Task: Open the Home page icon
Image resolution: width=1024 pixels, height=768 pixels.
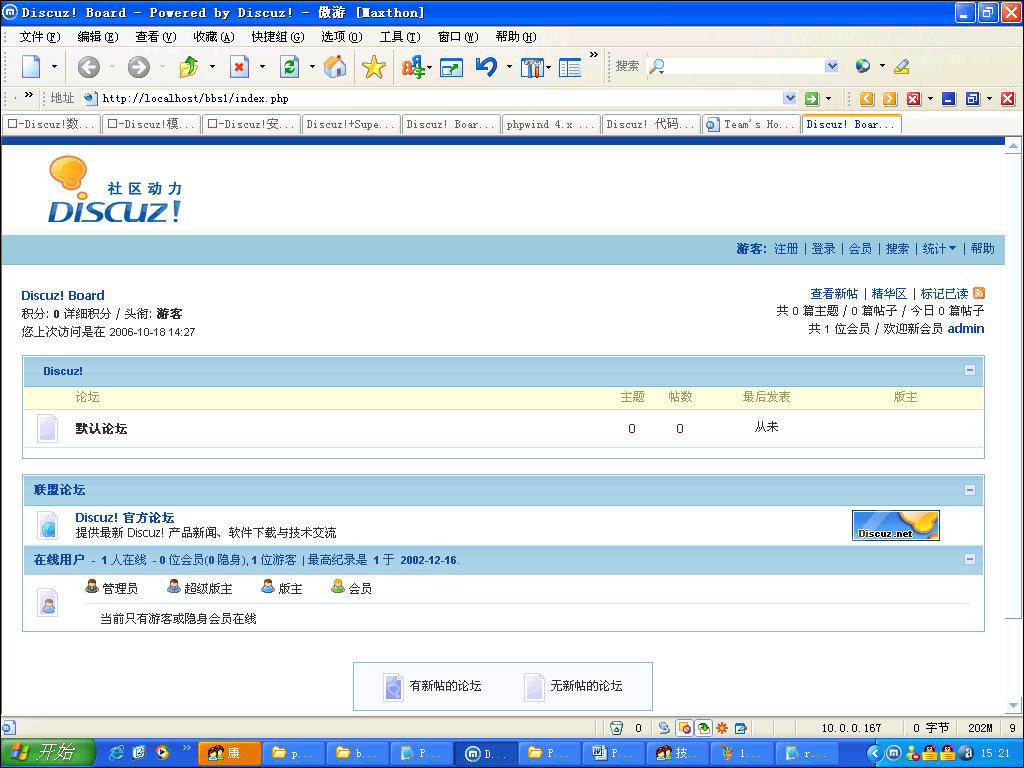Action: pos(335,66)
